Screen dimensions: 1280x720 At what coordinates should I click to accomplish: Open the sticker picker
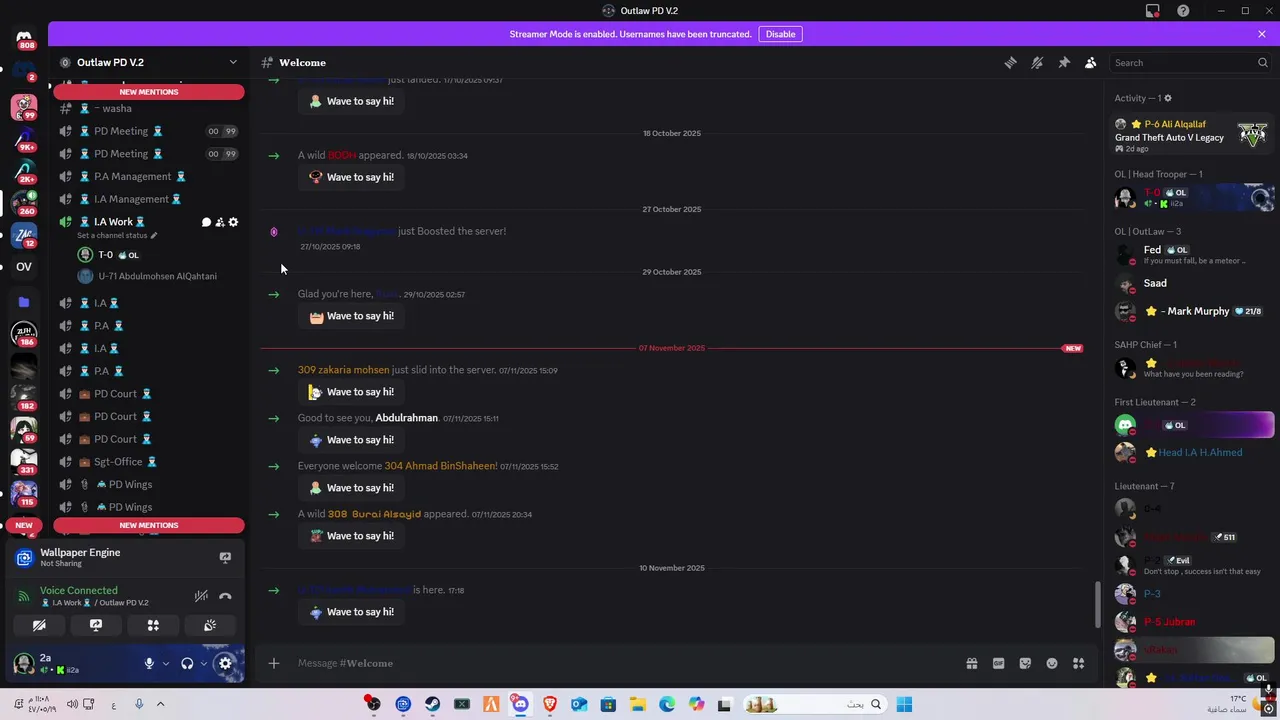coord(1025,663)
